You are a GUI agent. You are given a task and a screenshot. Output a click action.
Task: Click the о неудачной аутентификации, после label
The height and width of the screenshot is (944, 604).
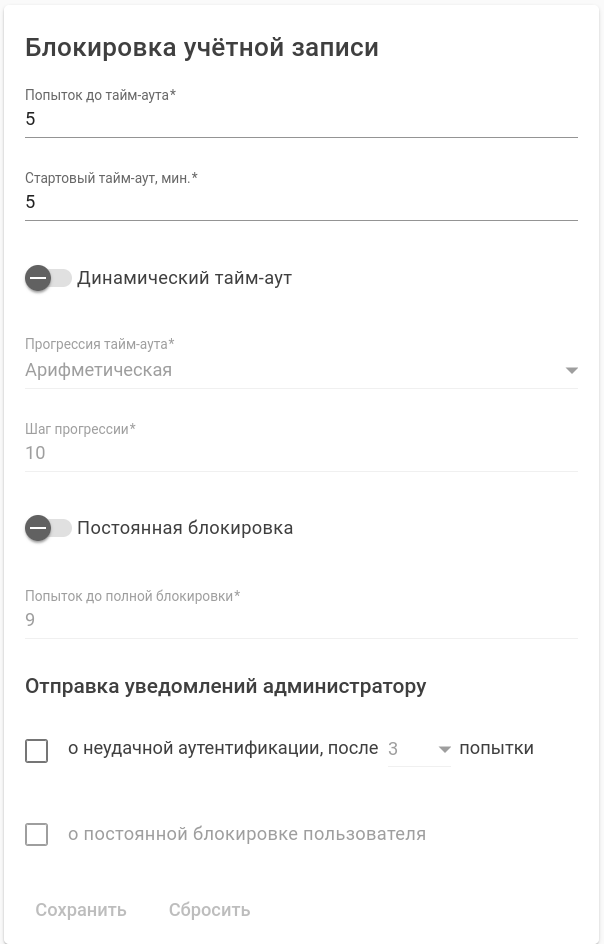223,748
